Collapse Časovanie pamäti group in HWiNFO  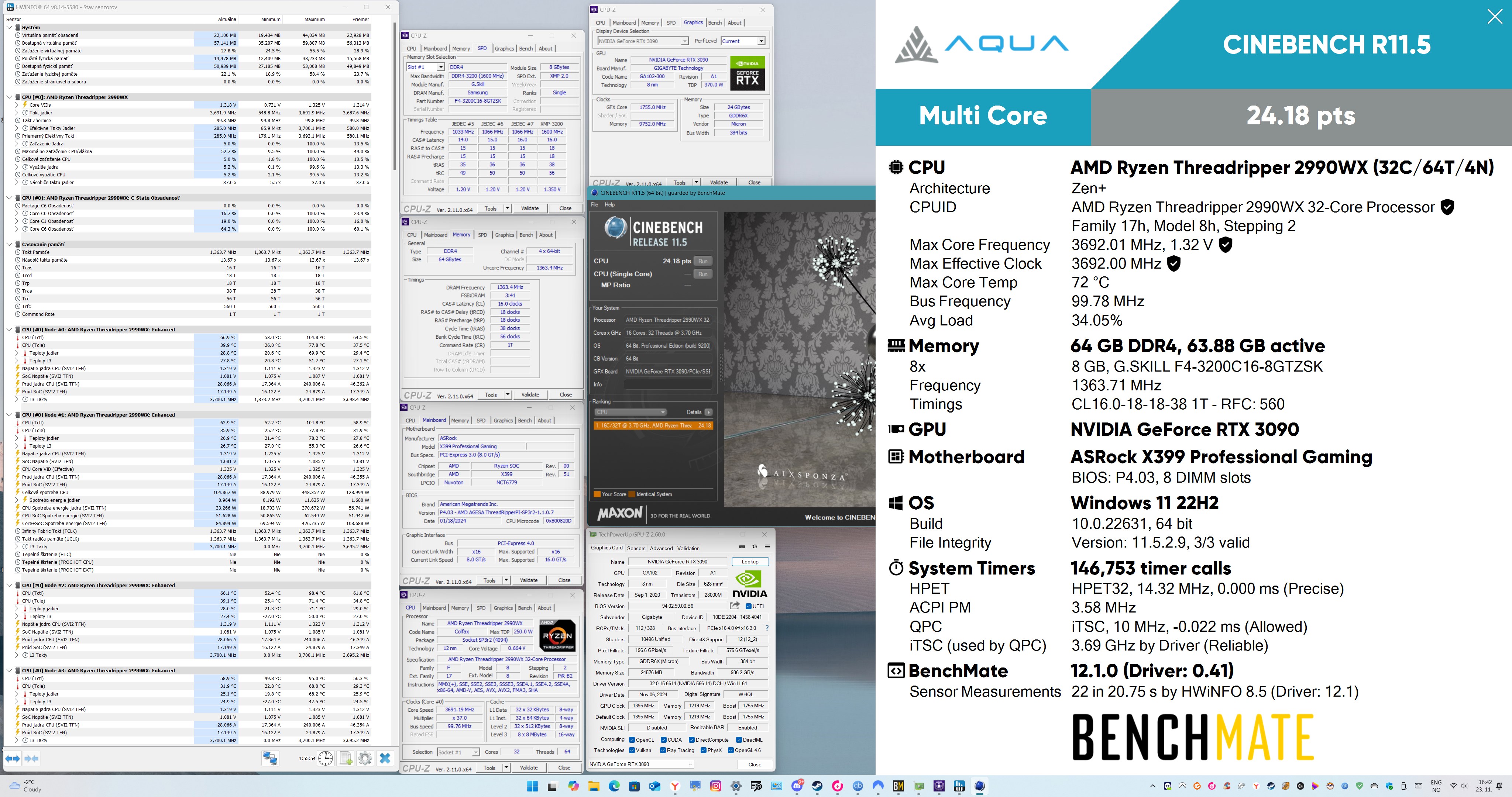click(x=9, y=244)
